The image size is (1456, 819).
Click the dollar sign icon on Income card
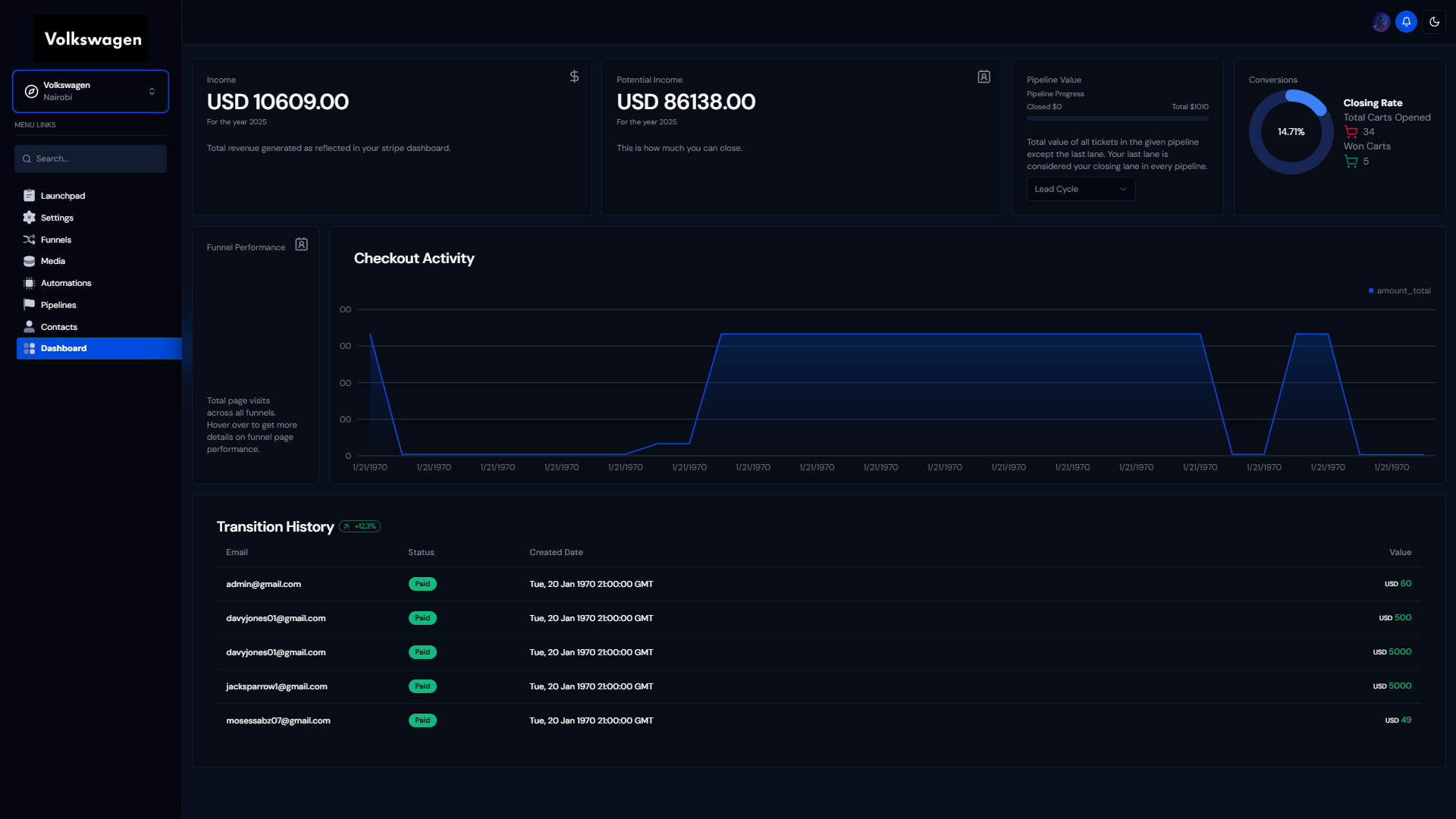point(574,77)
